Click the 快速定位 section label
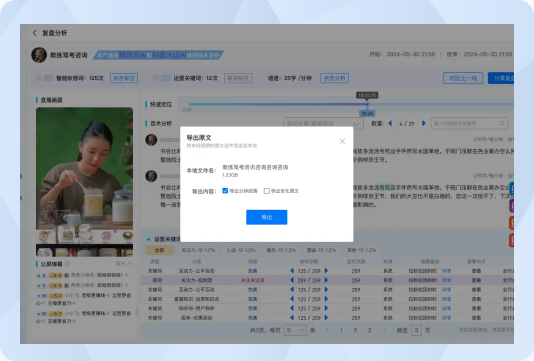This screenshot has height=361, width=534. pyautogui.click(x=161, y=104)
